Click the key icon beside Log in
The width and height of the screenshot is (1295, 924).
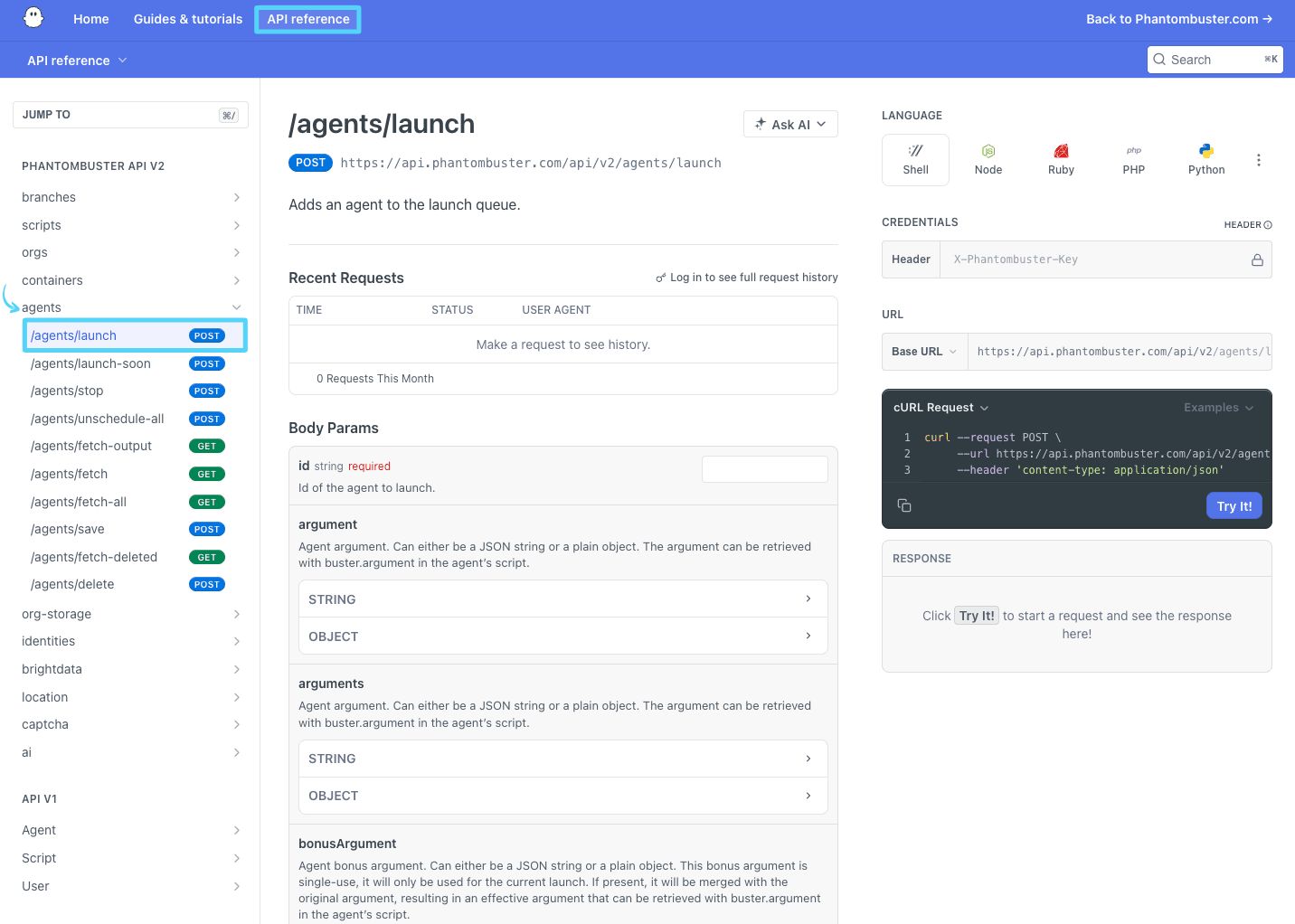tap(661, 278)
